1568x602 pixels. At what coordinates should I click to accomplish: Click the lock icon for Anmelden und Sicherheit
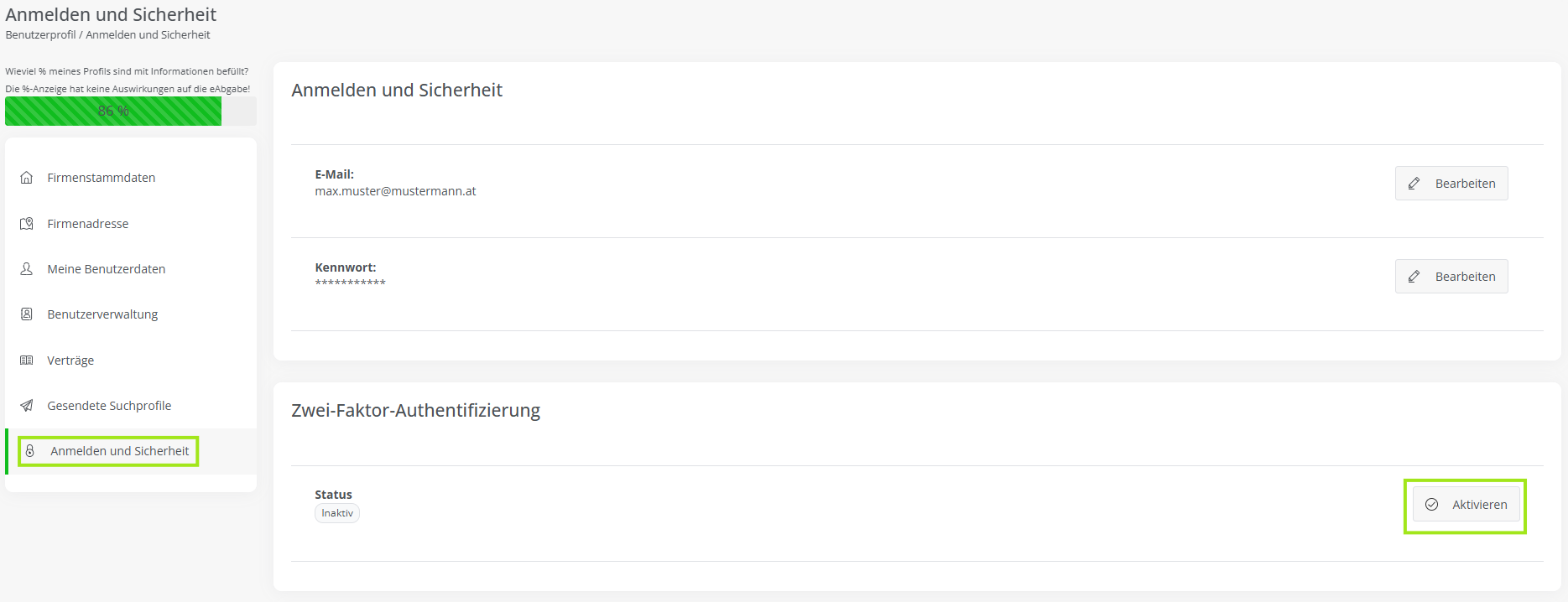pyautogui.click(x=30, y=451)
